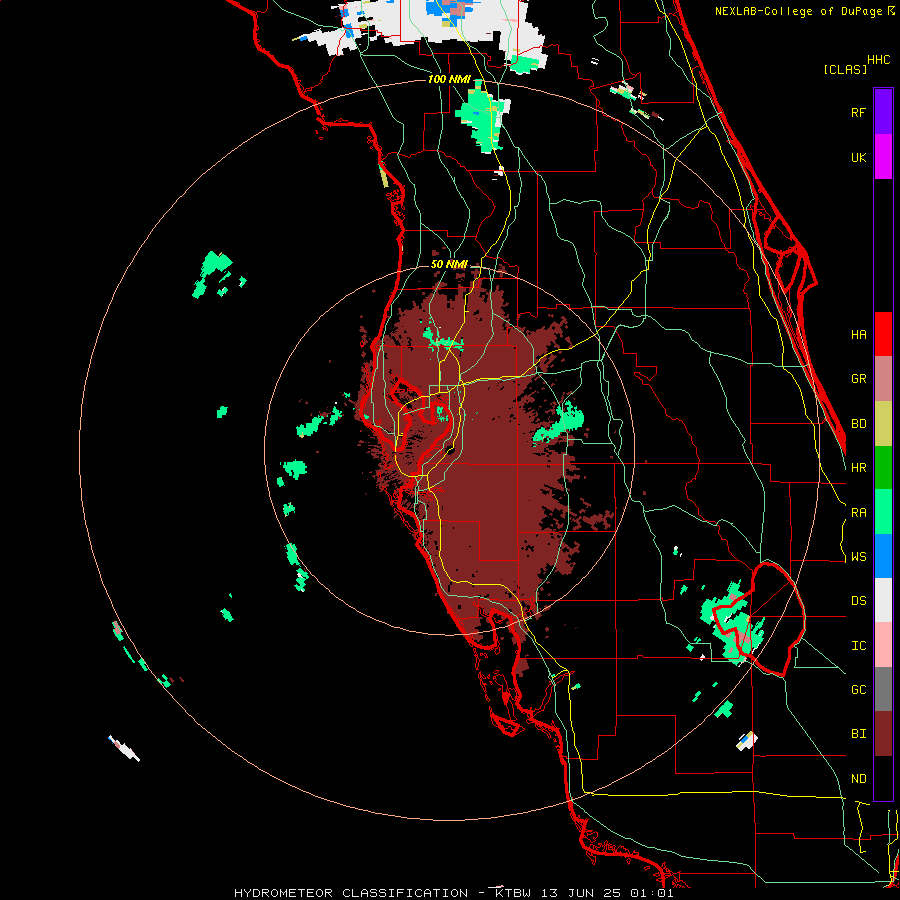Click the HR legend label
The height and width of the screenshot is (900, 900).
858,468
